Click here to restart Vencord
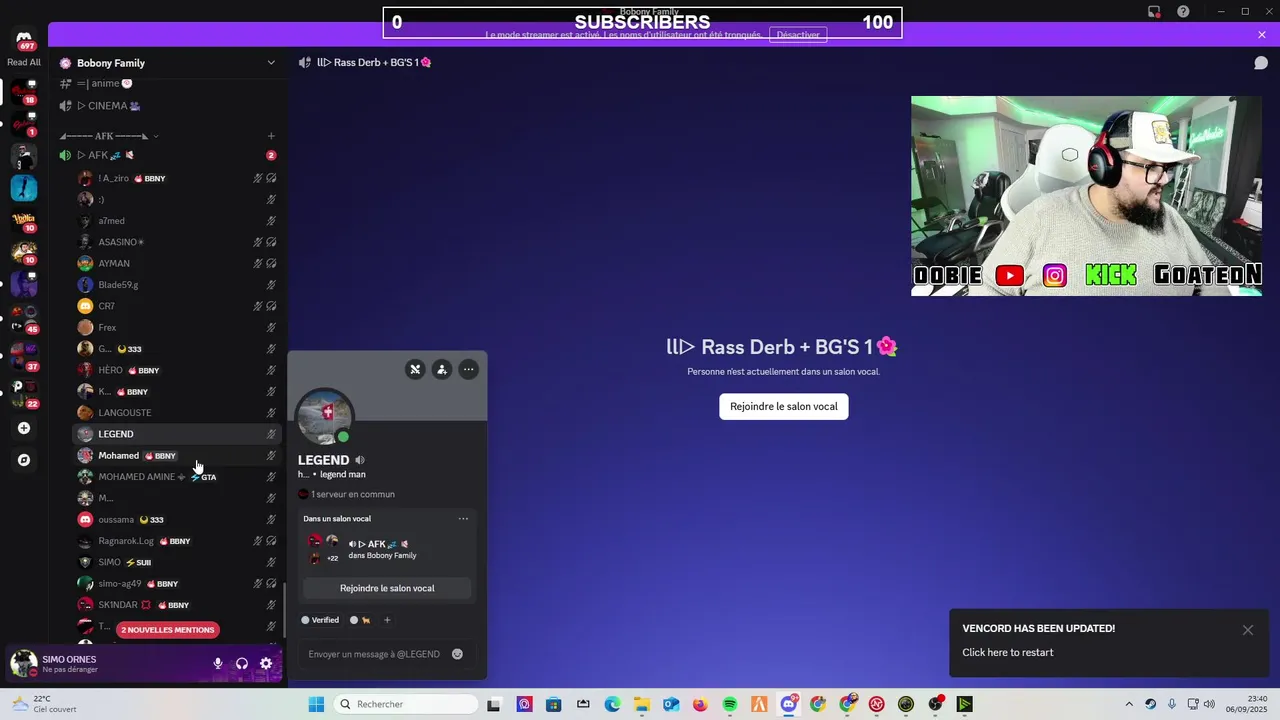This screenshot has width=1280, height=720. click(1008, 652)
